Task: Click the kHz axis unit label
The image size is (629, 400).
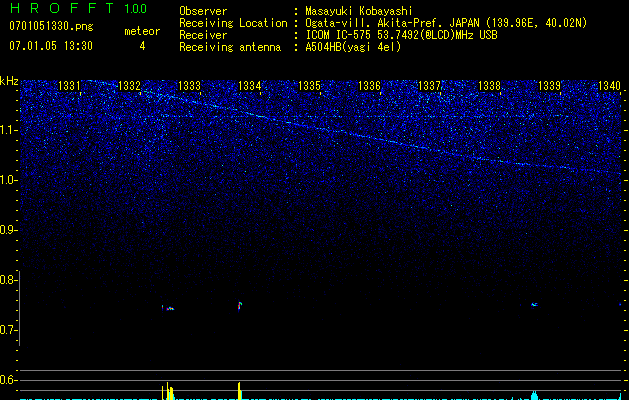Action: point(9,81)
